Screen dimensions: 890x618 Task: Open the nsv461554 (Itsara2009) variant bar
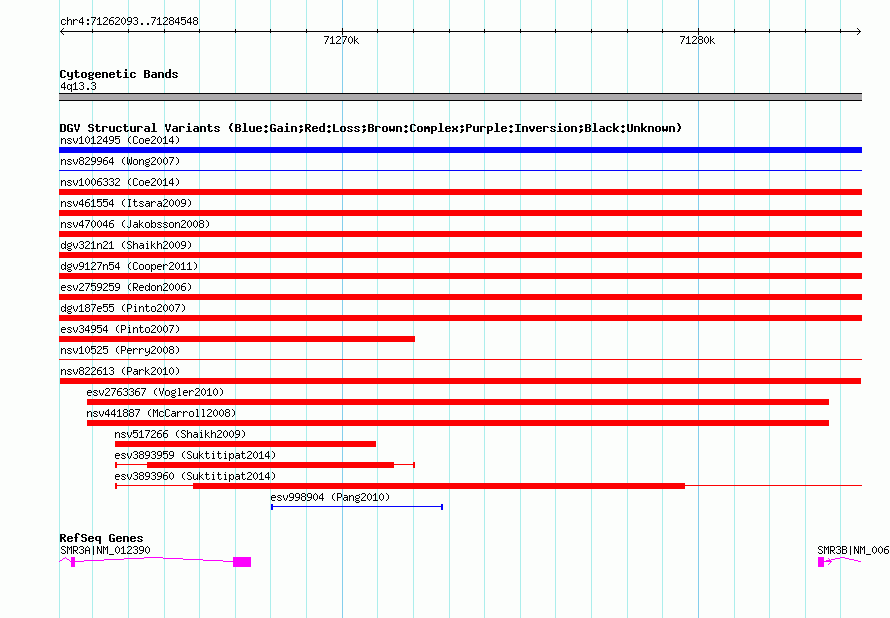point(460,213)
